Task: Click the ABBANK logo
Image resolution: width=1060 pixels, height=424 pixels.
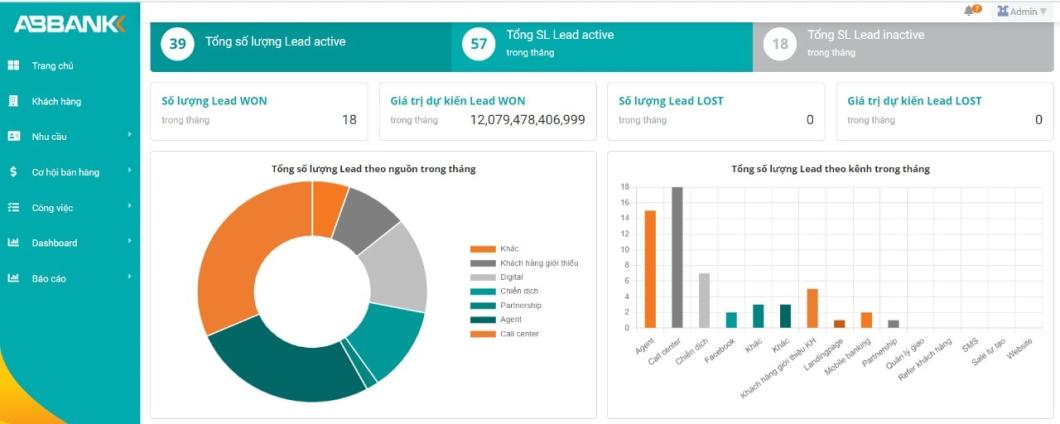Action: (69, 24)
